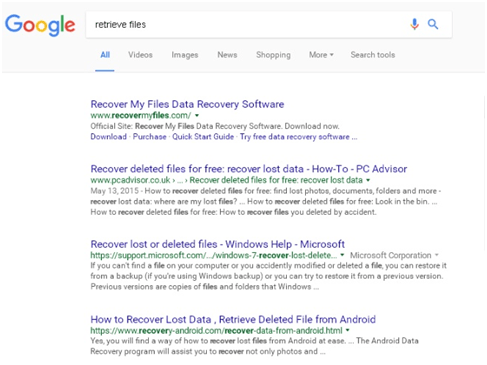This screenshot has height=365, width=487.
Task: Expand the Microsoft Corporation dropdown arrow
Action: (436, 255)
